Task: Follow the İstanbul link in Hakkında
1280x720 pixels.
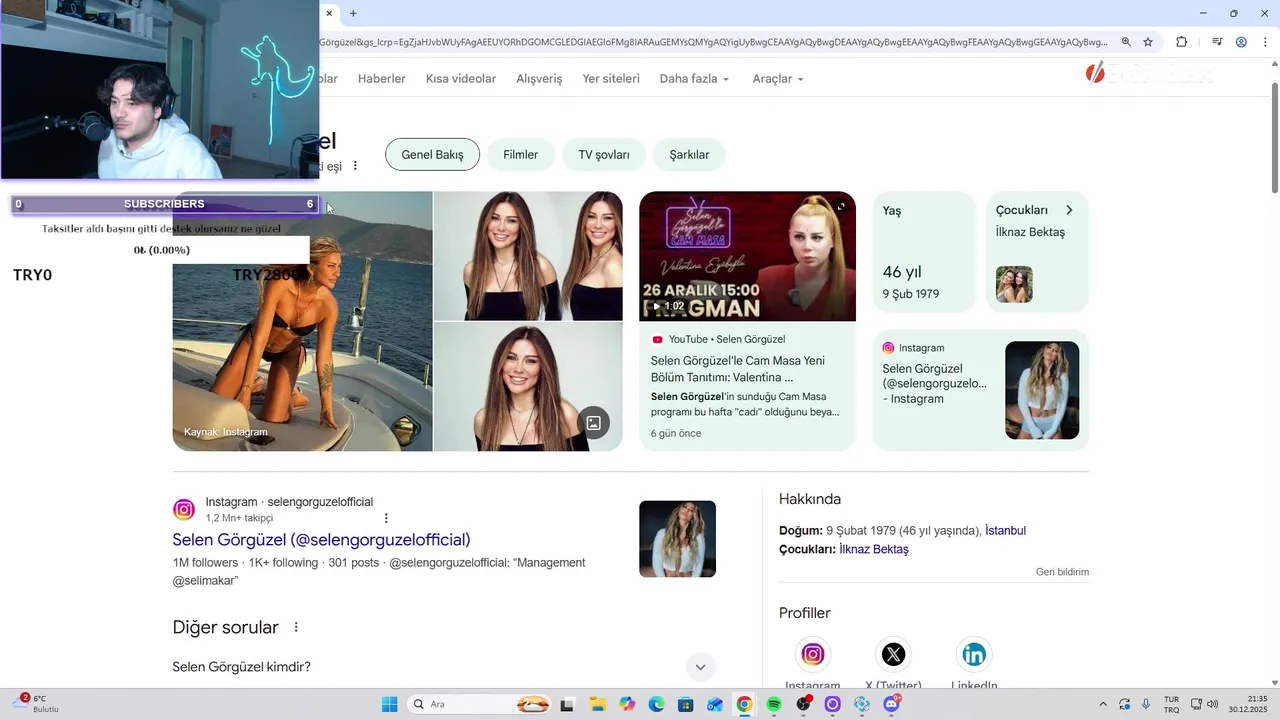Action: click(x=1005, y=530)
